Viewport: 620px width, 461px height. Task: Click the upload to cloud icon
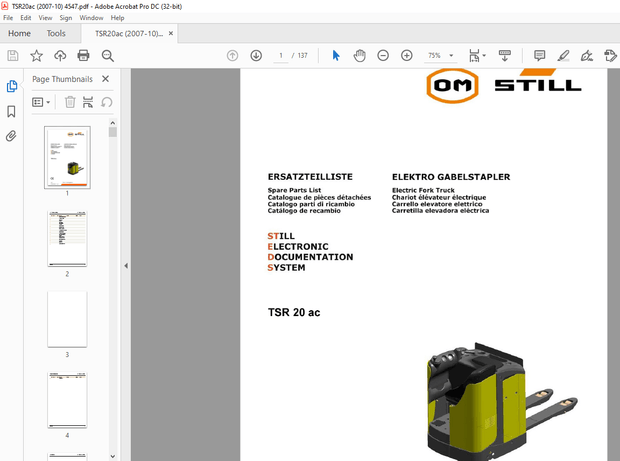60,56
